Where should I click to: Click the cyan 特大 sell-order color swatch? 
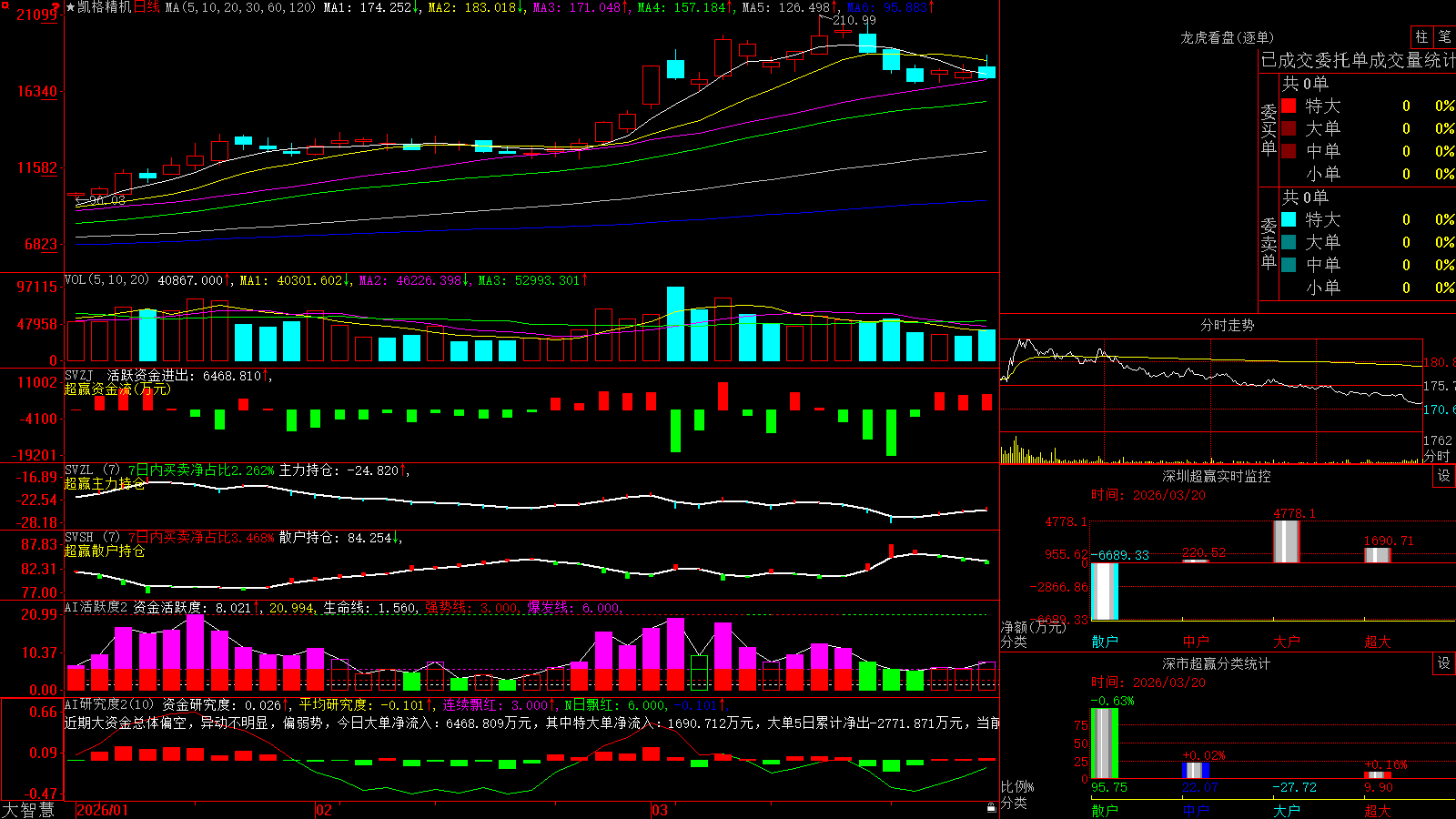tap(1289, 219)
